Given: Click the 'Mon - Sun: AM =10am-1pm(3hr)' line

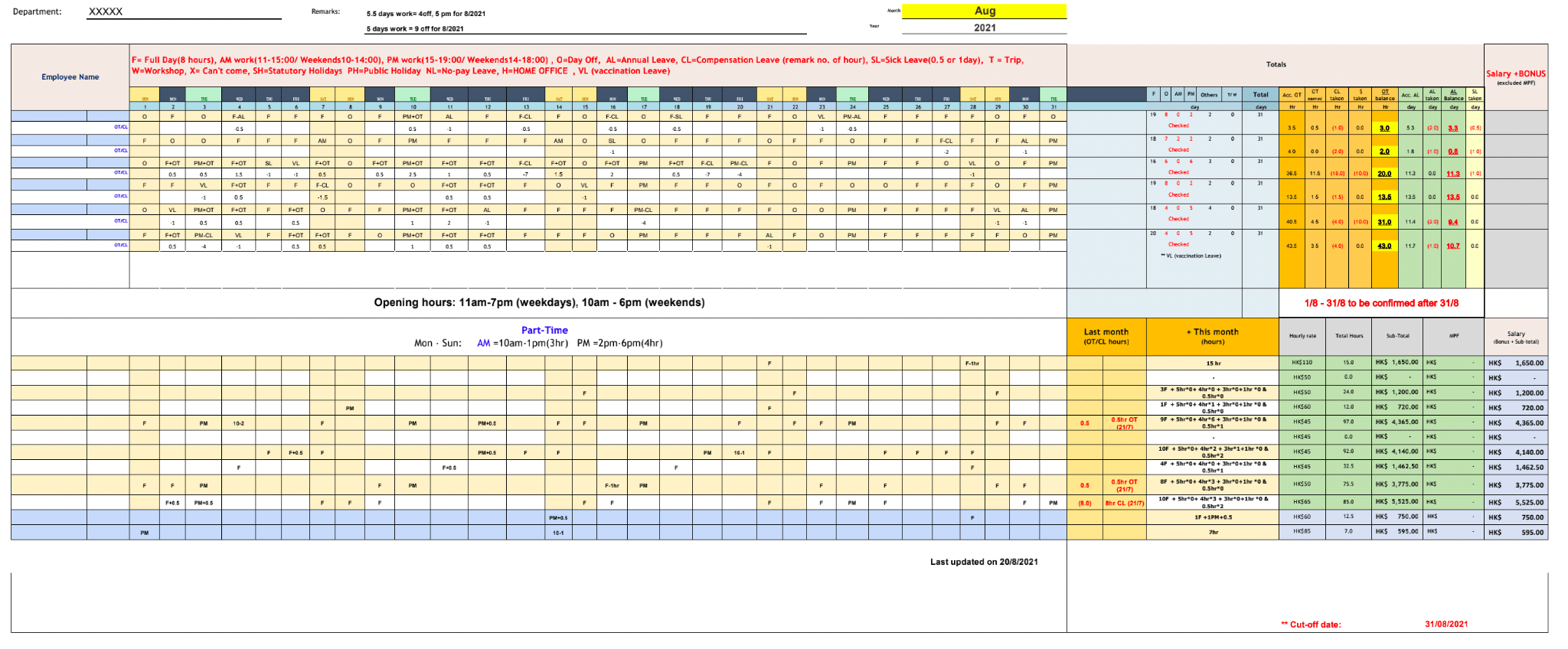Looking at the screenshot, I should [538, 343].
